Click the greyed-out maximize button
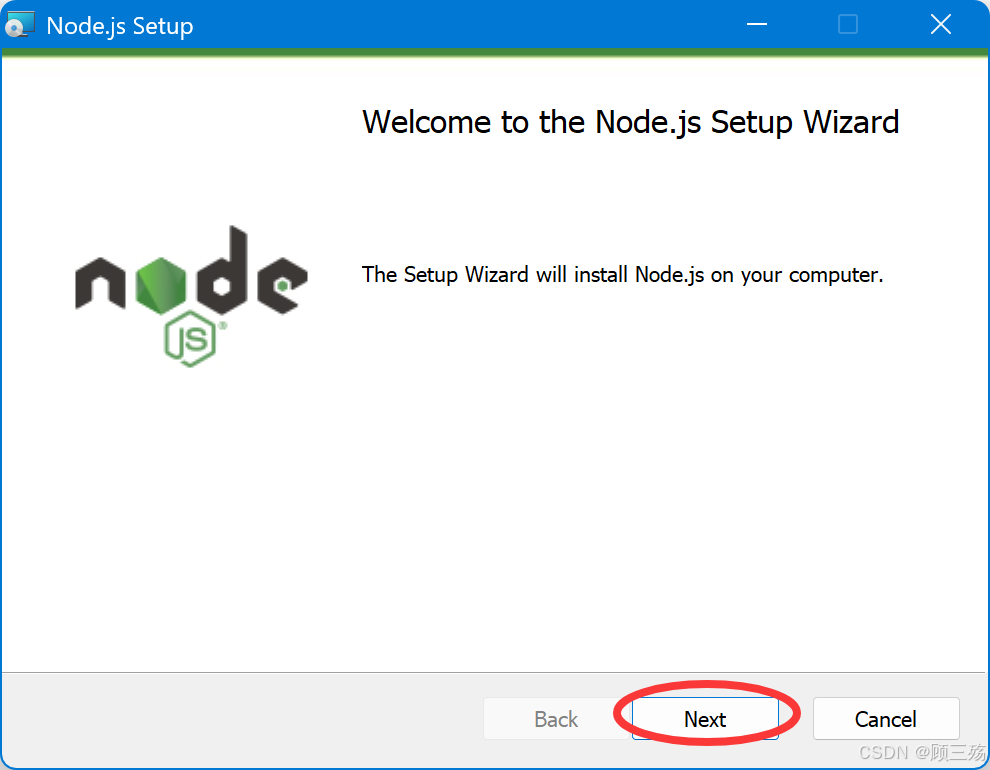 click(x=847, y=25)
